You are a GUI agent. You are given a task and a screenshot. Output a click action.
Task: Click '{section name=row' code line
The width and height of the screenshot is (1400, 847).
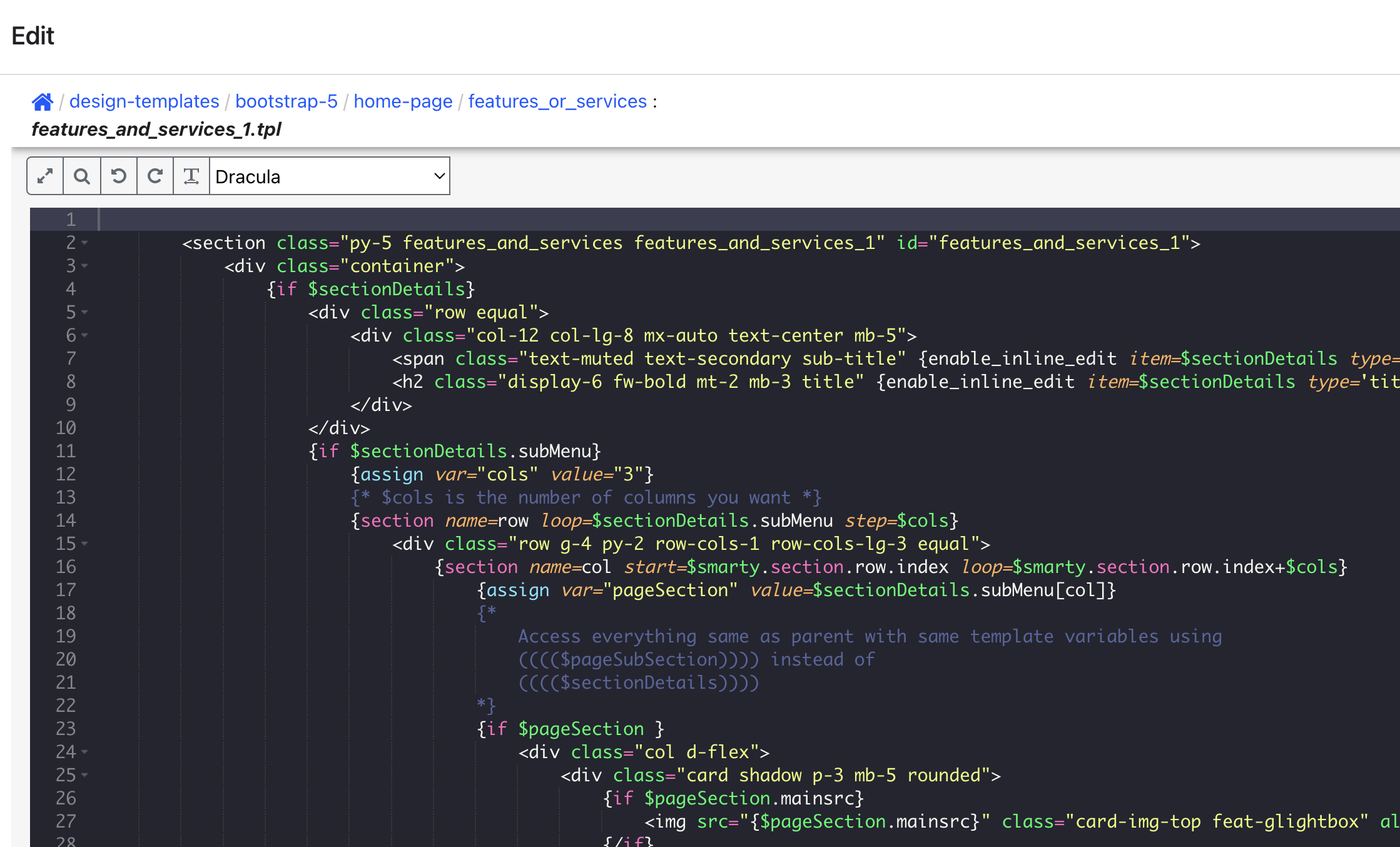(x=654, y=520)
